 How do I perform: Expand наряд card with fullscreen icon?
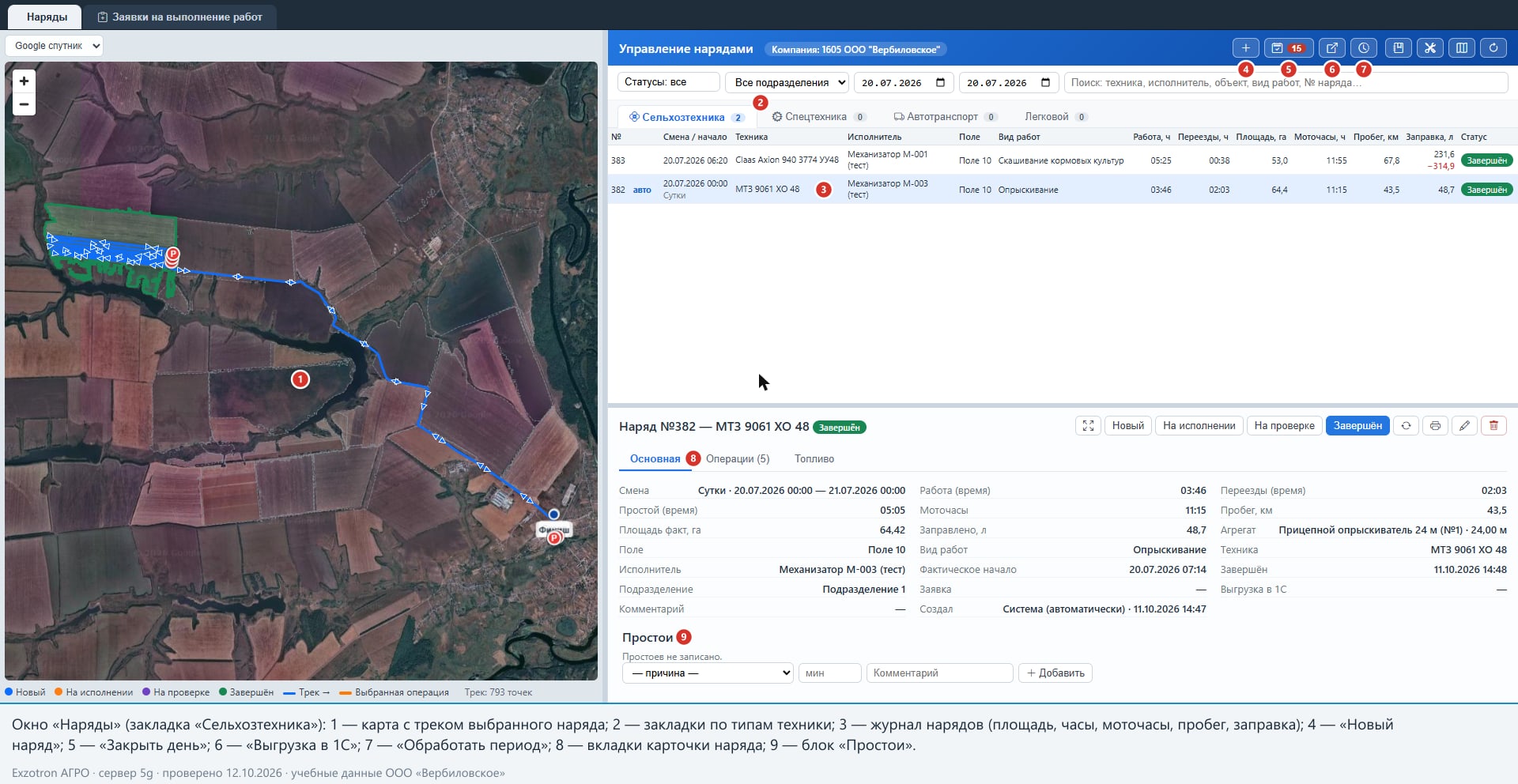click(1088, 426)
